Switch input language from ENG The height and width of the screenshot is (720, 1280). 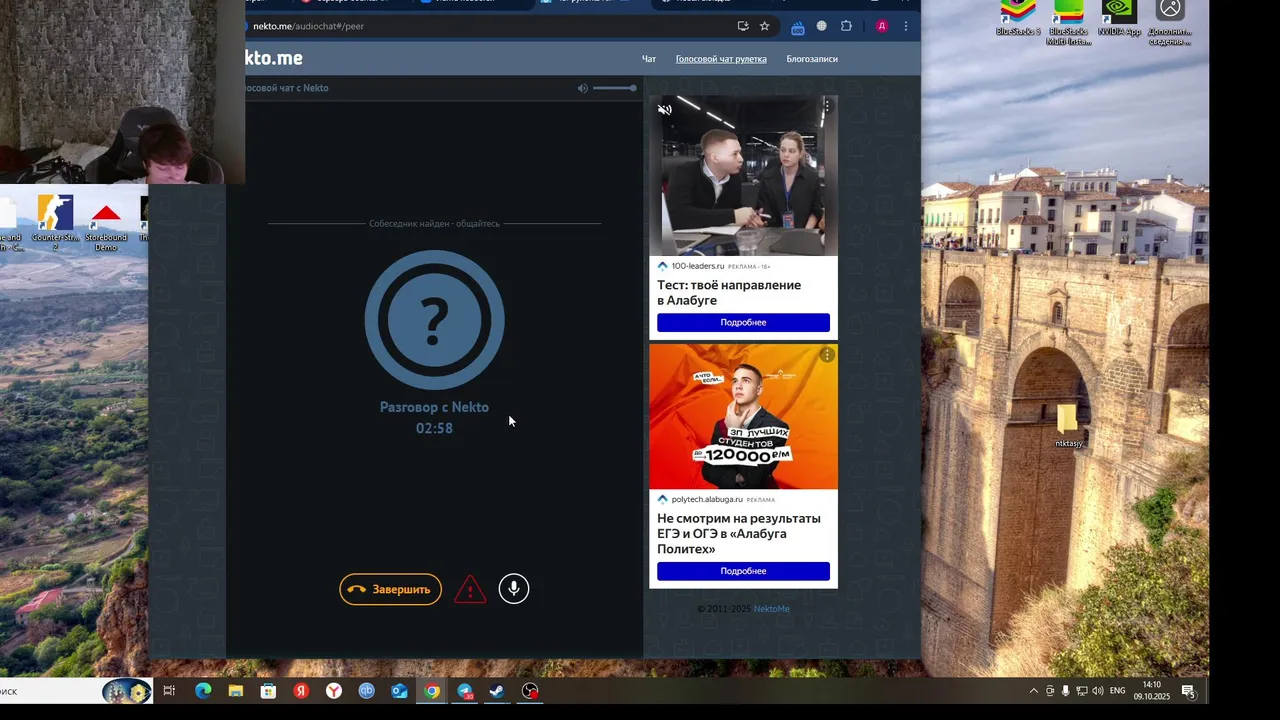[x=1118, y=691]
